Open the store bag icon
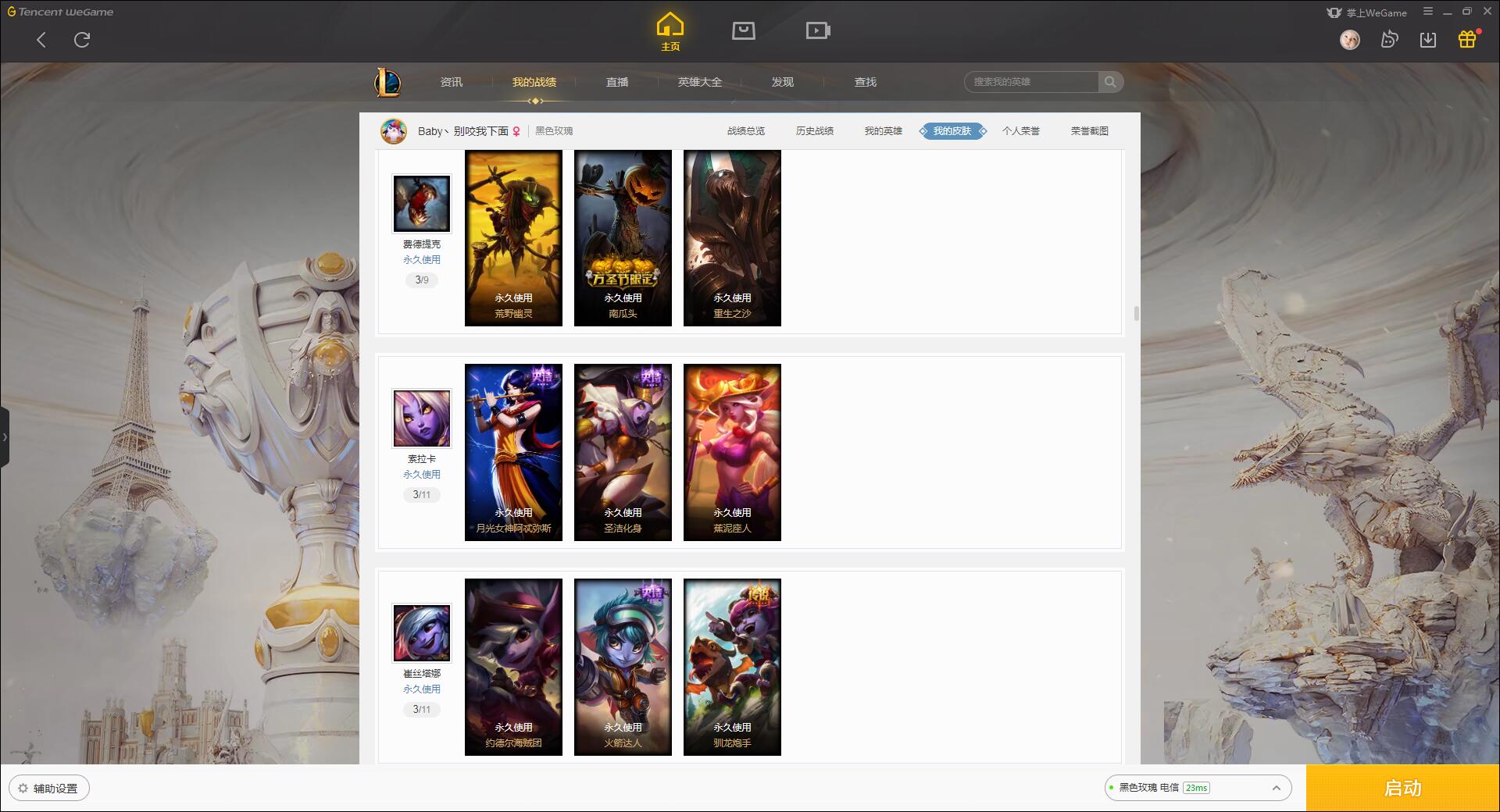Screen dimensions: 1500x812 (743, 30)
